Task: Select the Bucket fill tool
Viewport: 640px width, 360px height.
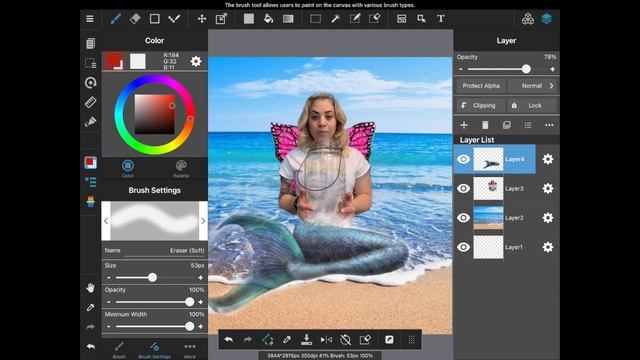Action: tap(268, 19)
